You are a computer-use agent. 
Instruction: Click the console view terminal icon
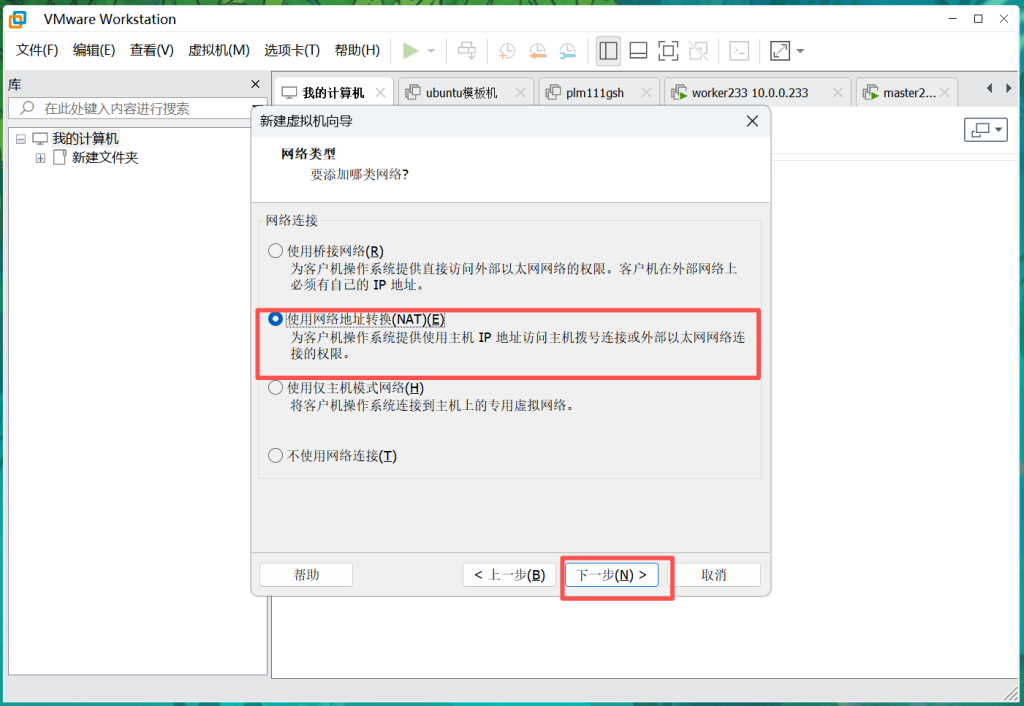click(x=739, y=51)
